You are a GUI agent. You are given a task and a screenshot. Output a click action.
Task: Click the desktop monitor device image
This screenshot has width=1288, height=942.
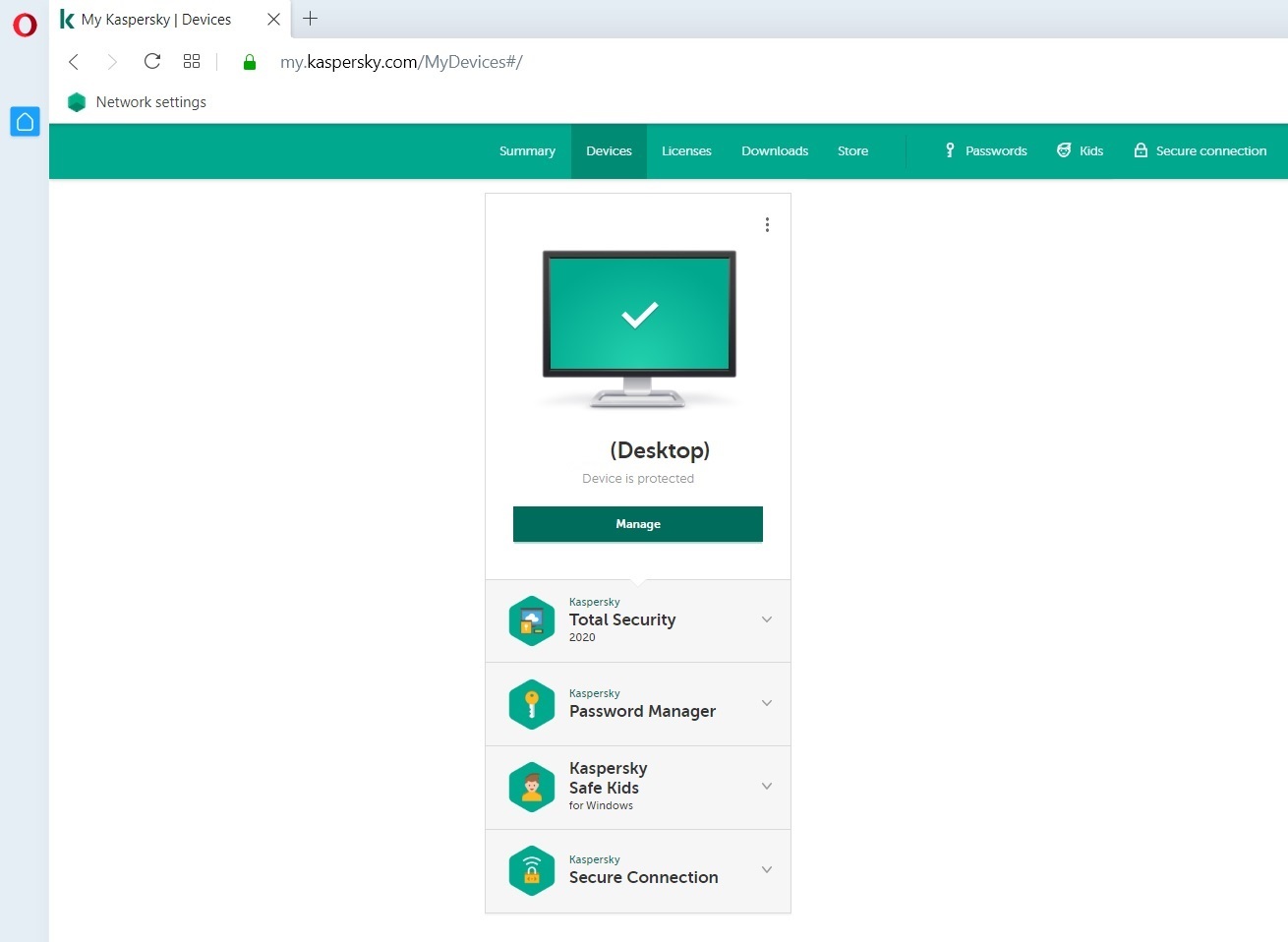[x=639, y=329]
